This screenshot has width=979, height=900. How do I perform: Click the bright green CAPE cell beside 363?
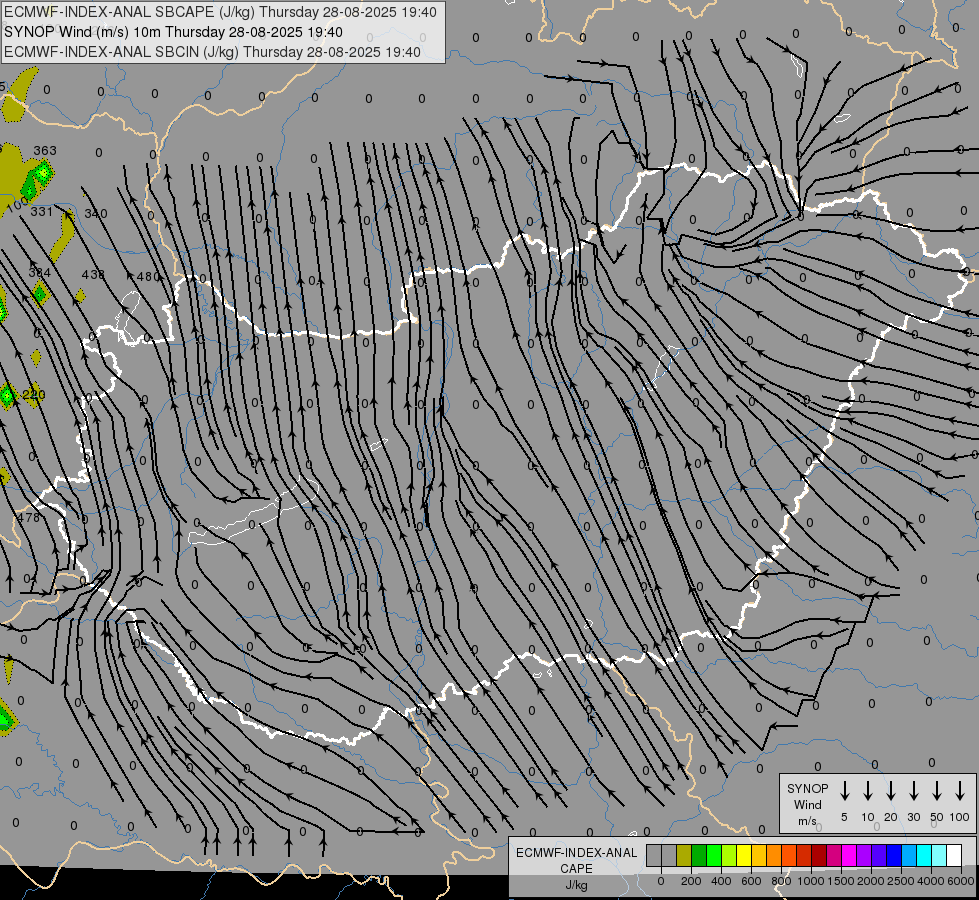coord(42,171)
